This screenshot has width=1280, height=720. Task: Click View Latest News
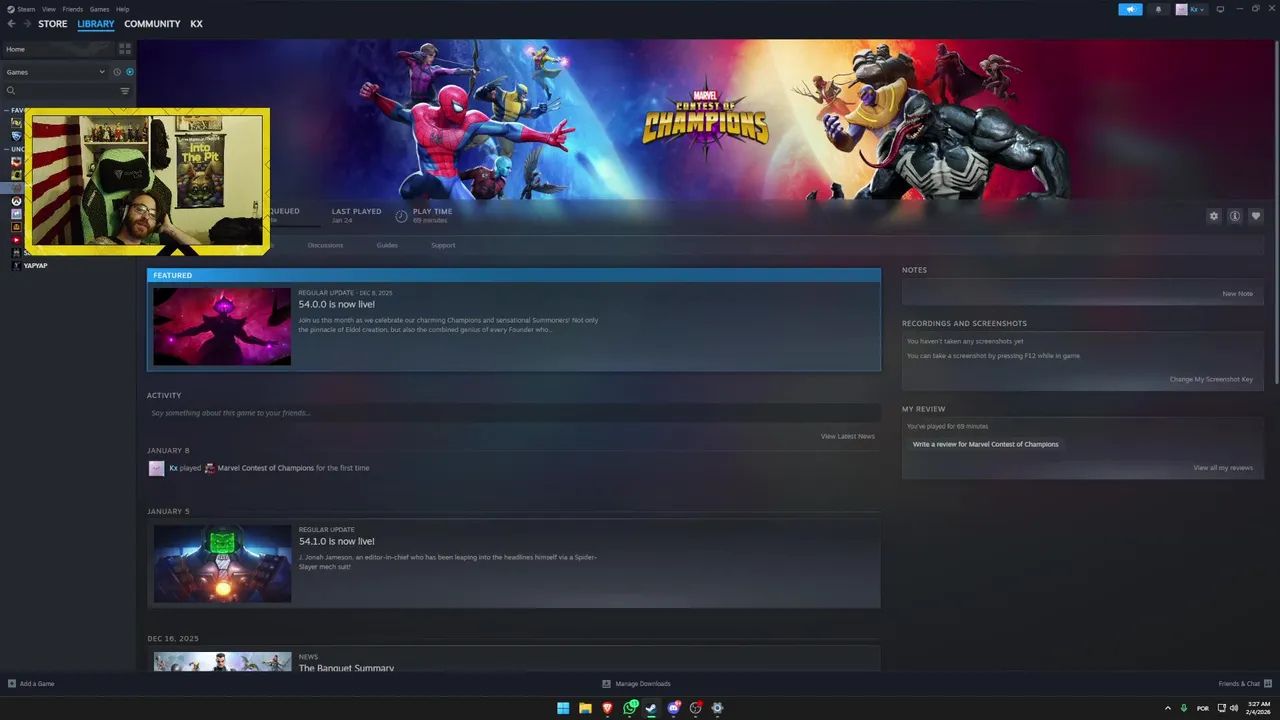tap(848, 436)
